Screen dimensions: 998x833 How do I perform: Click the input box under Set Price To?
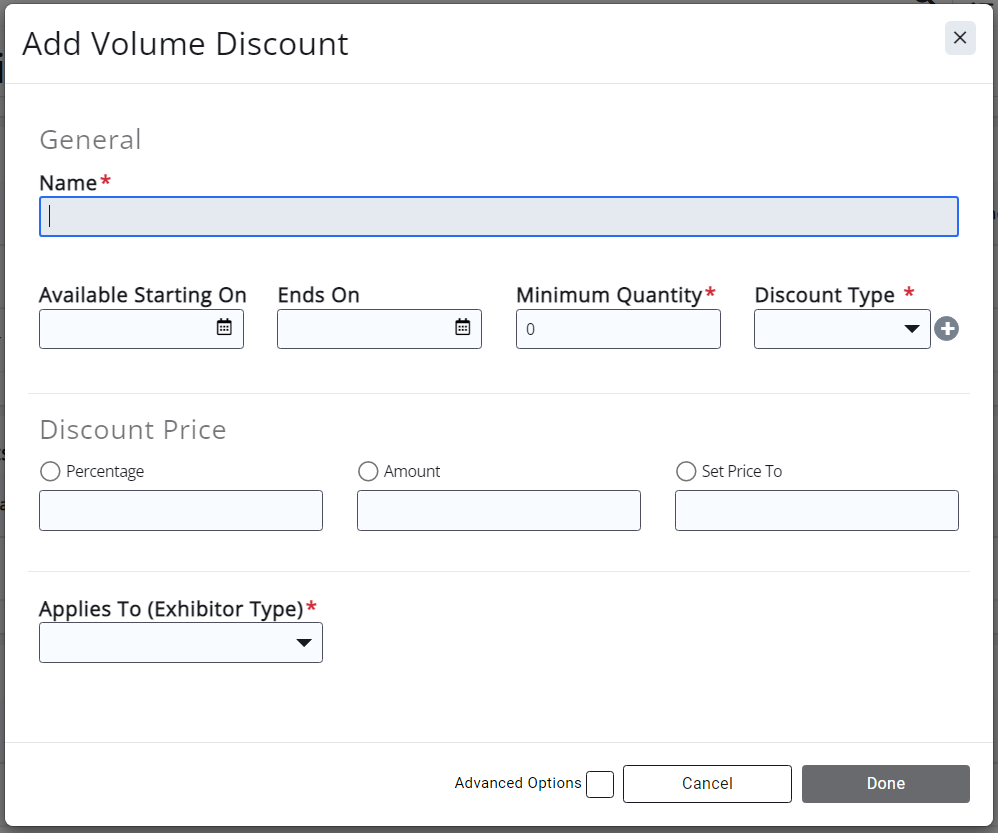pyautogui.click(x=816, y=510)
